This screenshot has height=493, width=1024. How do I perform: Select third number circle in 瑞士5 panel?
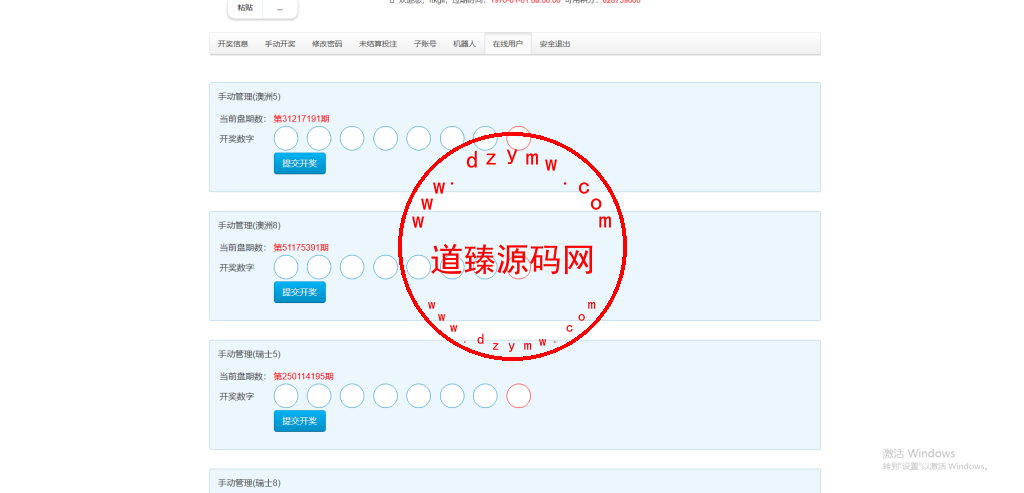tap(352, 396)
